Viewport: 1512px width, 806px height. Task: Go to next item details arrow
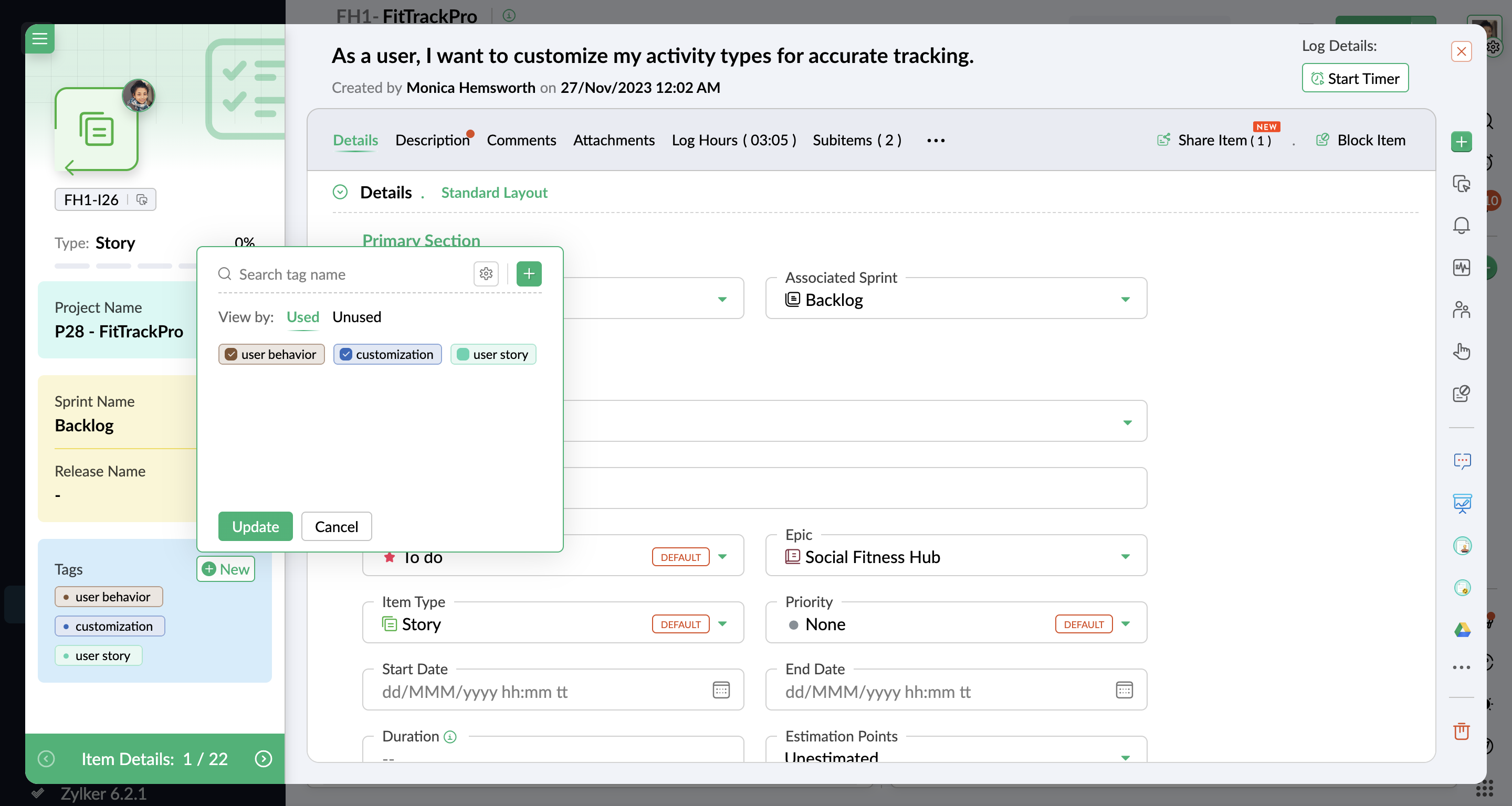[x=264, y=758]
